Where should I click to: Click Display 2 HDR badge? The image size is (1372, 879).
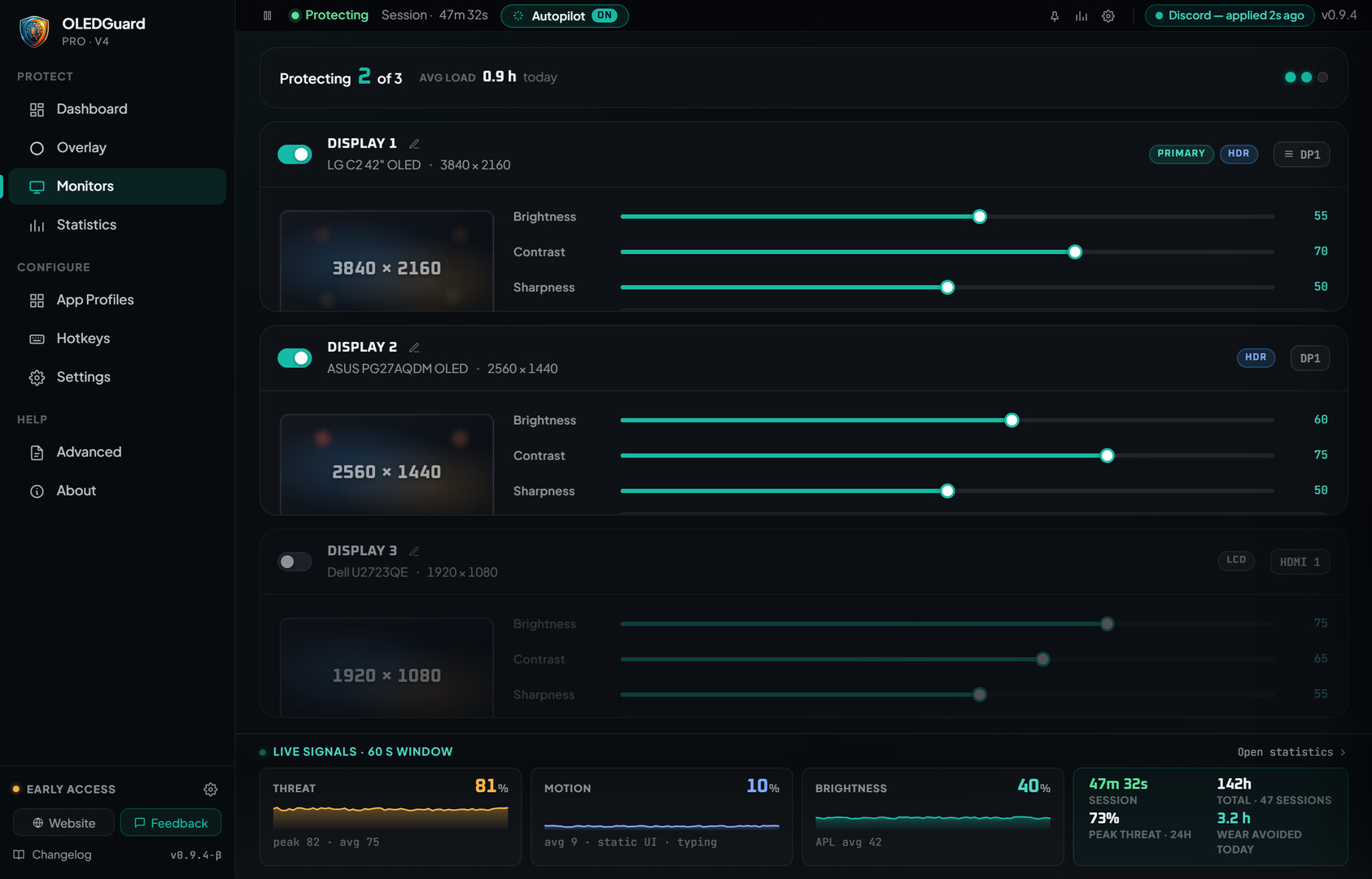point(1256,357)
